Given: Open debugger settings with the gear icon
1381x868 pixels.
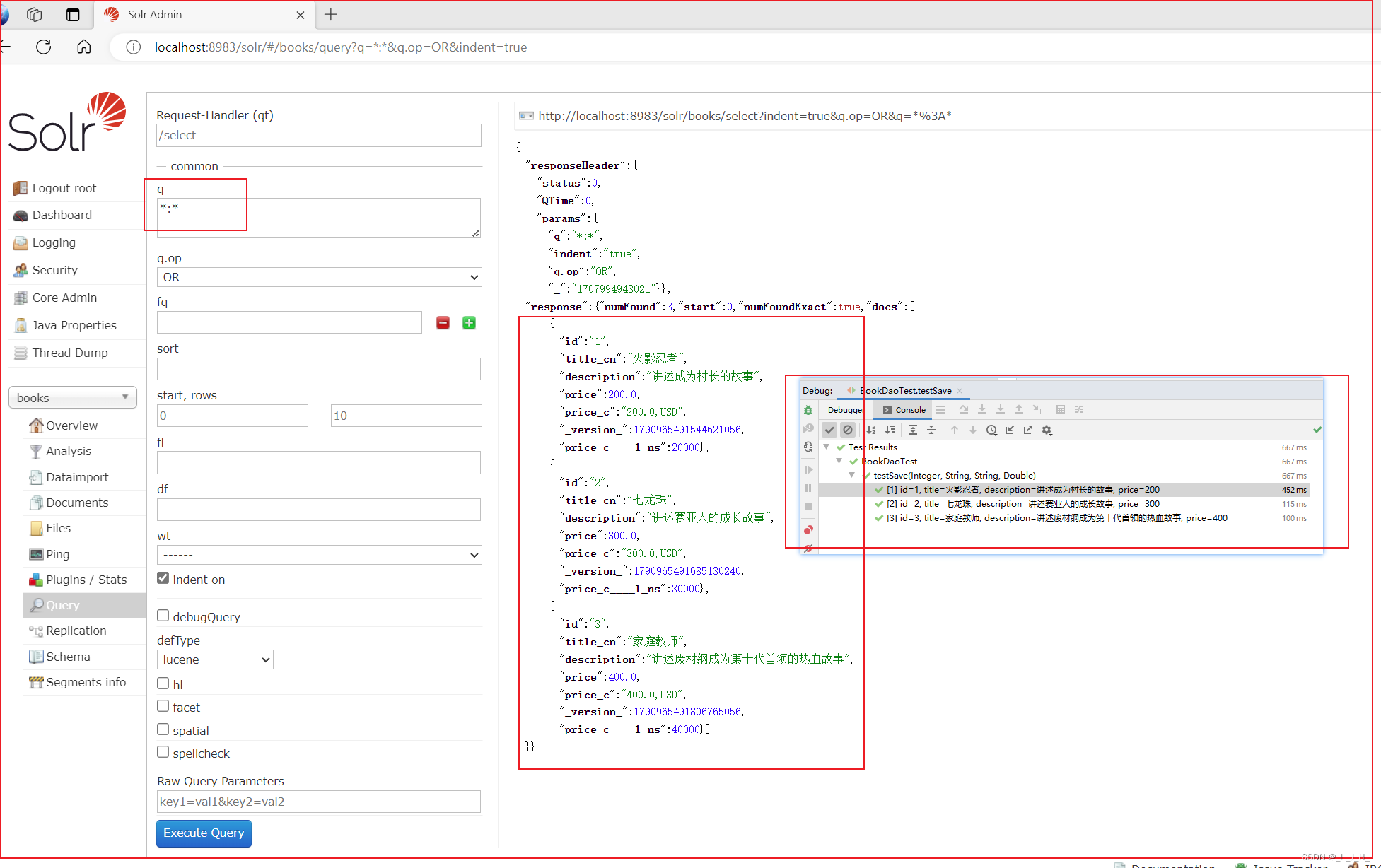Looking at the screenshot, I should (1047, 430).
